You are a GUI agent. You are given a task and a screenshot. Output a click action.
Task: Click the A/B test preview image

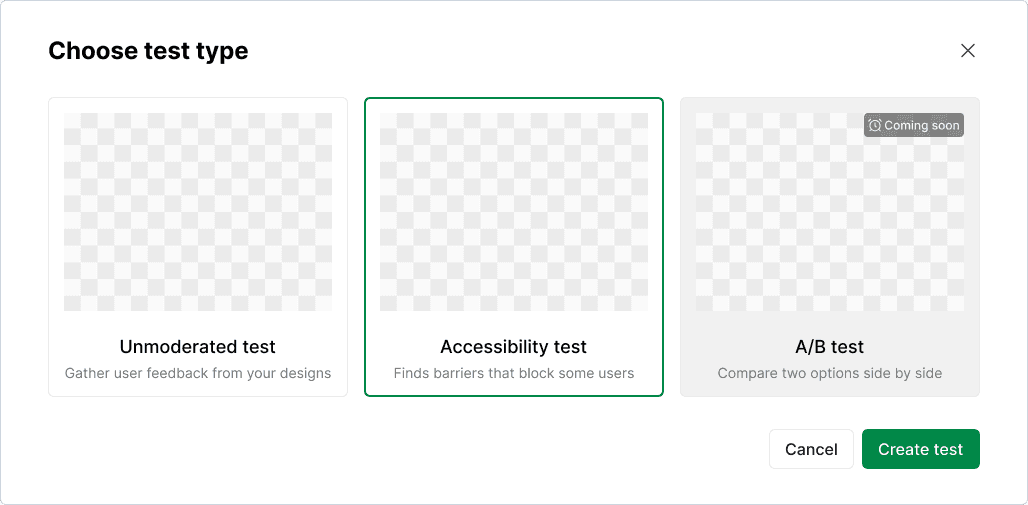830,212
